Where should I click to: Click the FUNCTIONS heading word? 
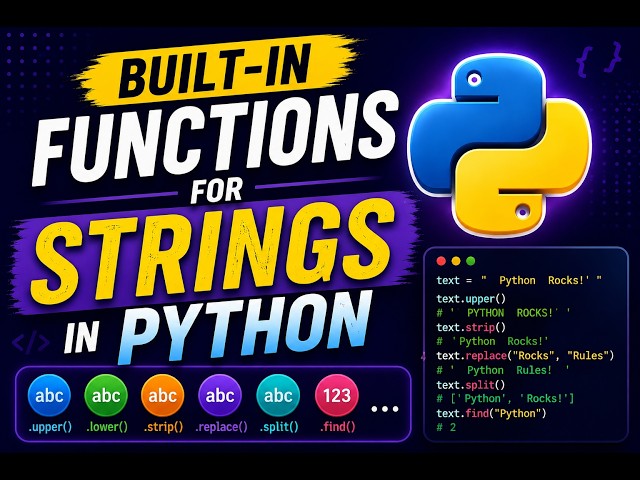click(x=216, y=139)
